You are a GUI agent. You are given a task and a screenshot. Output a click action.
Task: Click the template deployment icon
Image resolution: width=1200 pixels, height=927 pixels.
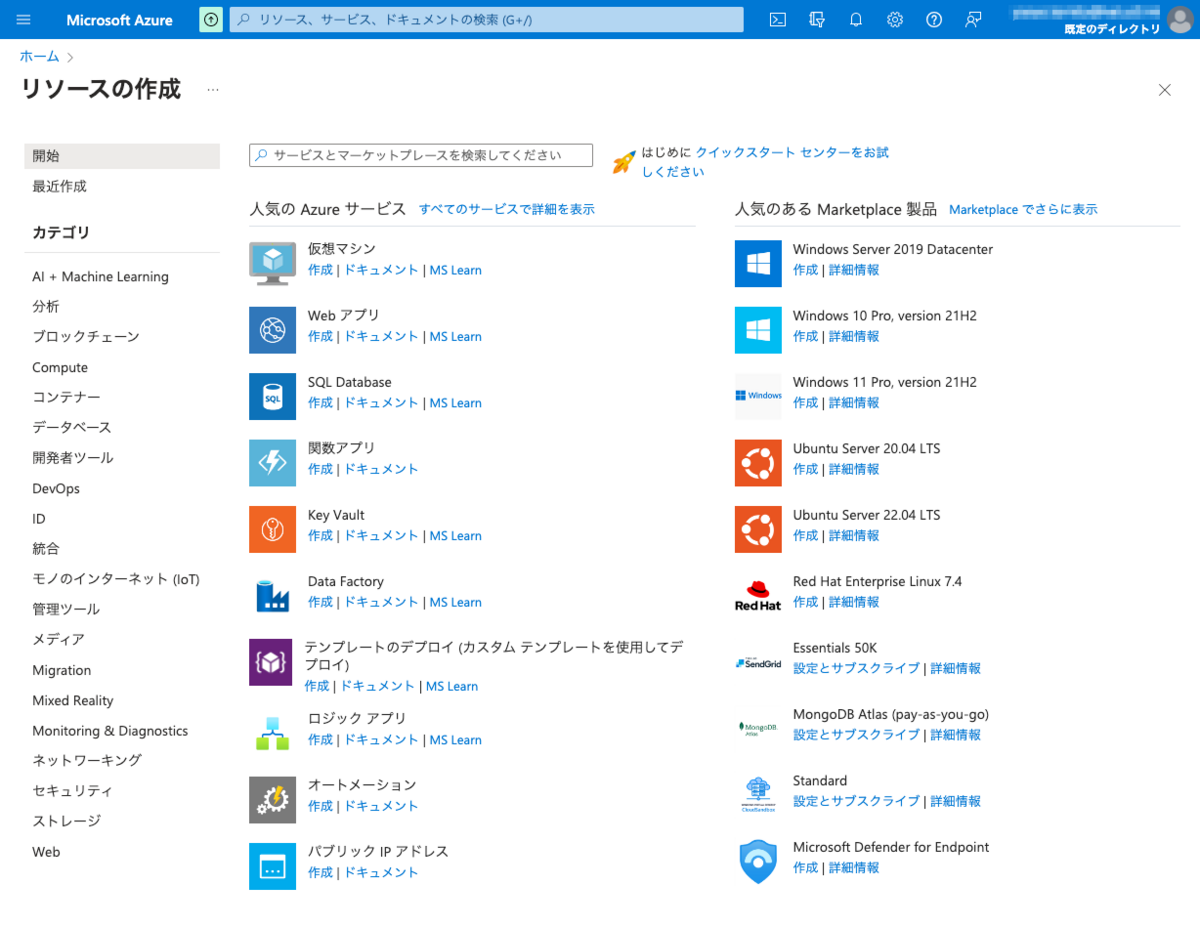click(x=270, y=662)
